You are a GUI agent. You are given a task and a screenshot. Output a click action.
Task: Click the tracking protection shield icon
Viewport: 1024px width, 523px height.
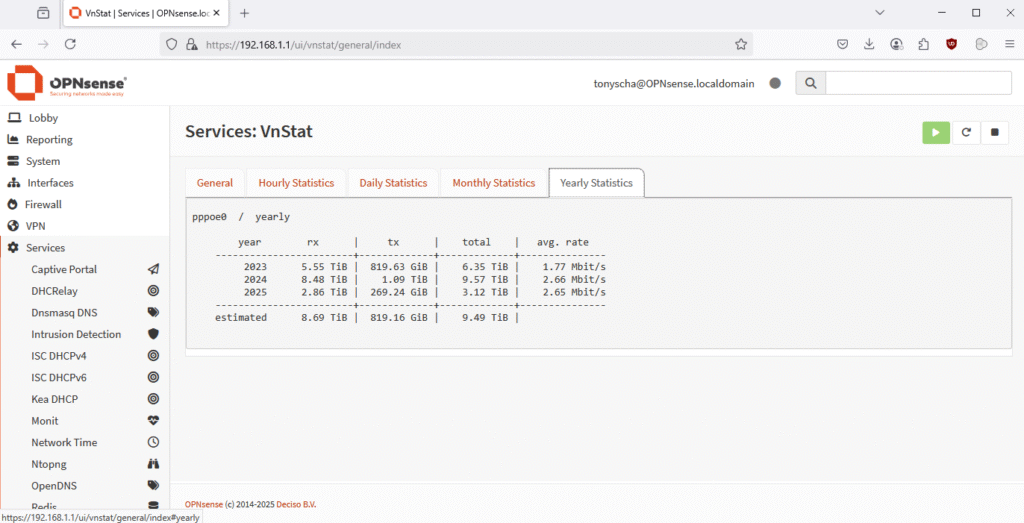click(x=172, y=44)
